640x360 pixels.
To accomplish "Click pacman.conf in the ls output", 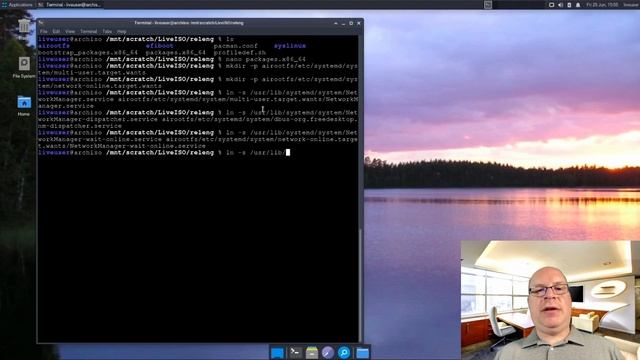I will click(236, 46).
